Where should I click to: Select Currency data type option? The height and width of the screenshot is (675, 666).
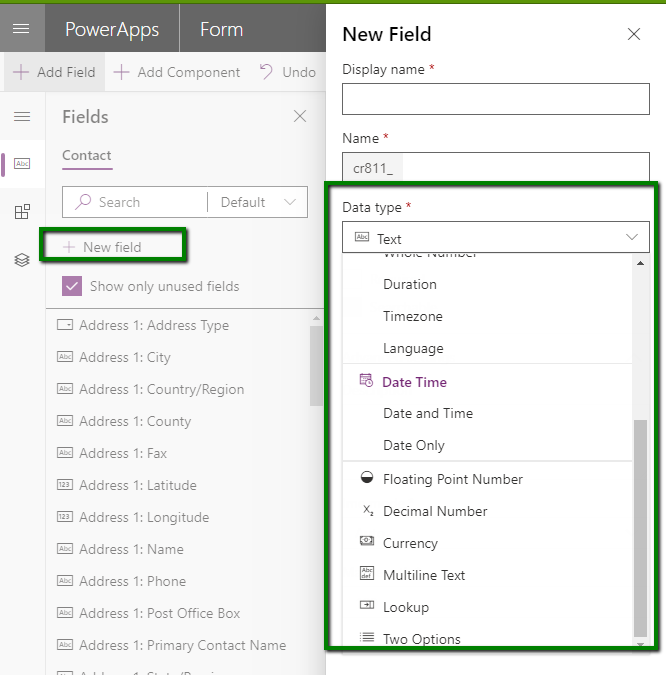click(410, 543)
